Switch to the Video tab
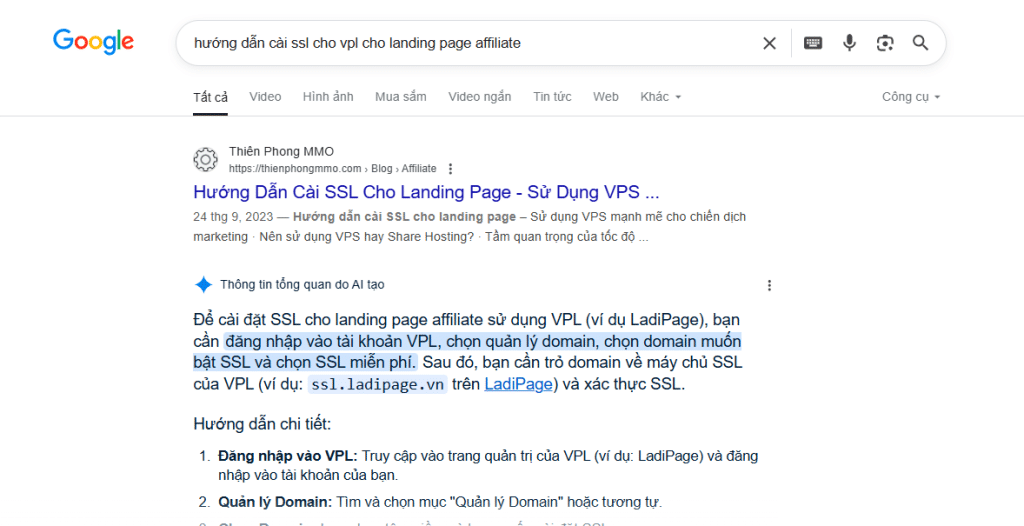This screenshot has height=526, width=1024. (x=265, y=97)
